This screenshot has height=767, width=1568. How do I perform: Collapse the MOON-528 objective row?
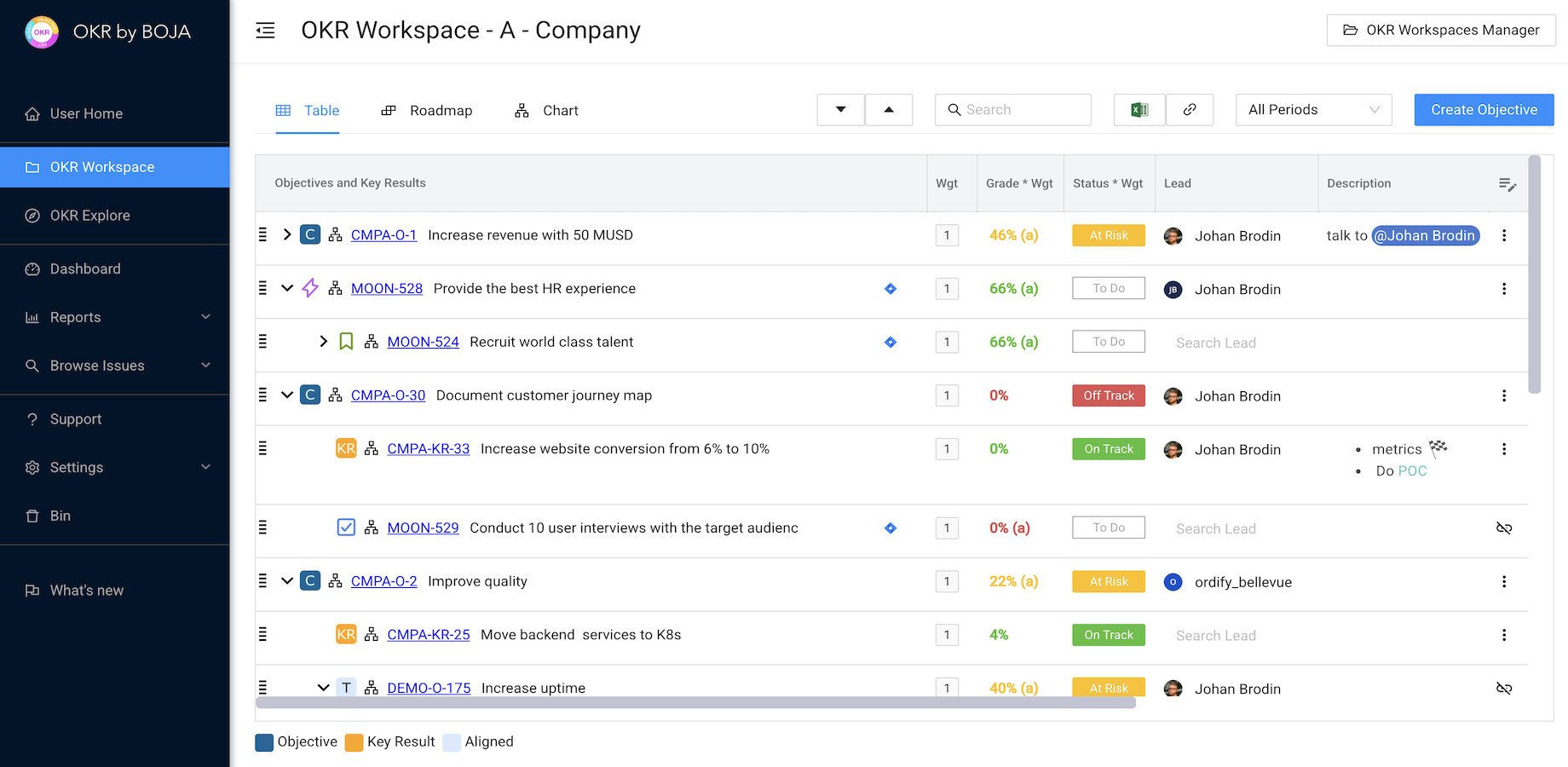pos(287,289)
